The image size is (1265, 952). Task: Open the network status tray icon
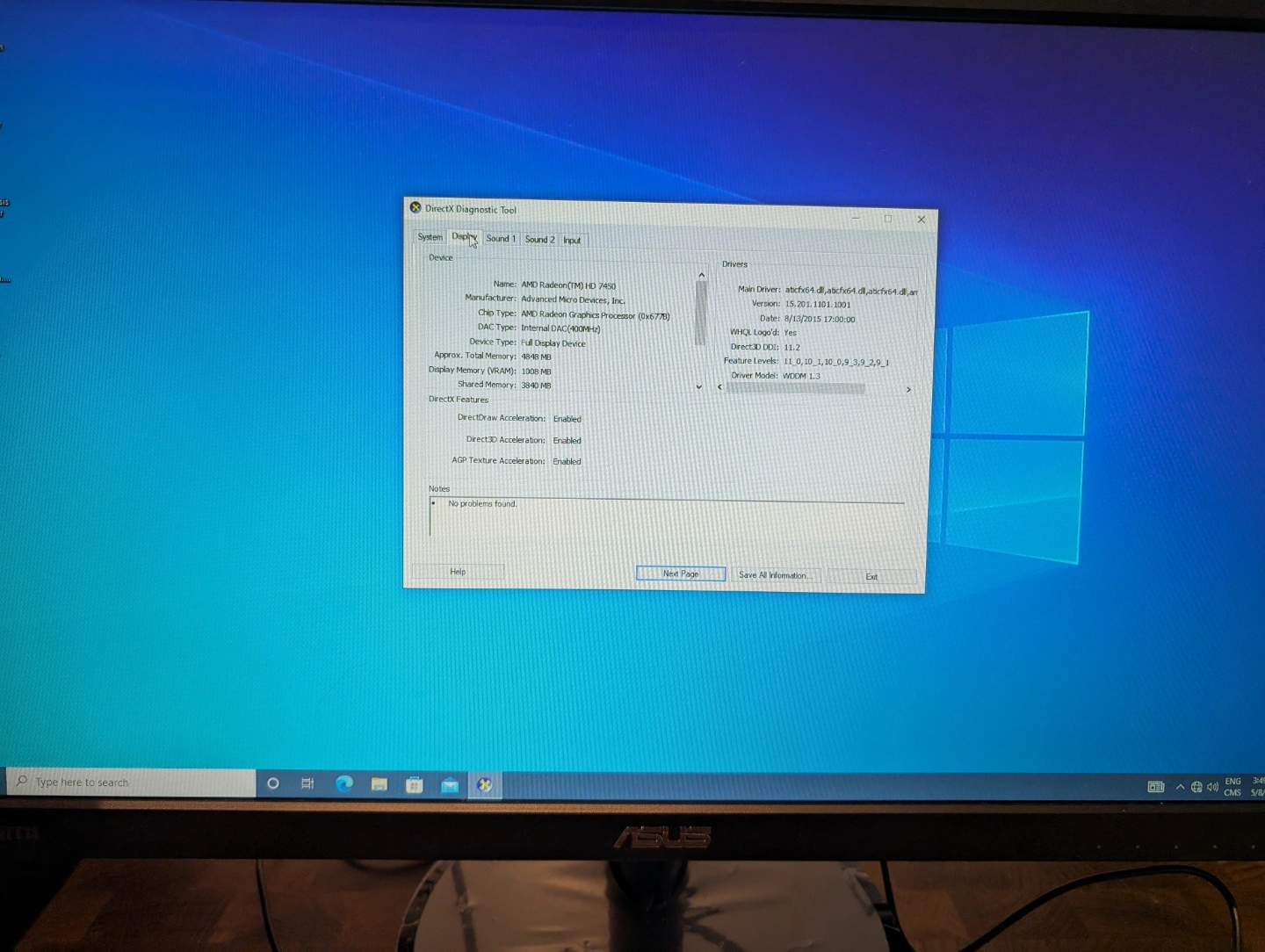point(1196,787)
